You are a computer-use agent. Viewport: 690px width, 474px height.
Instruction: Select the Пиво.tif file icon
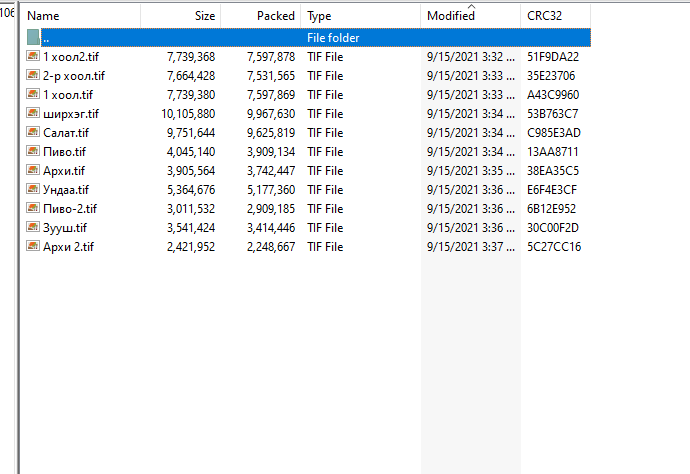[34, 152]
